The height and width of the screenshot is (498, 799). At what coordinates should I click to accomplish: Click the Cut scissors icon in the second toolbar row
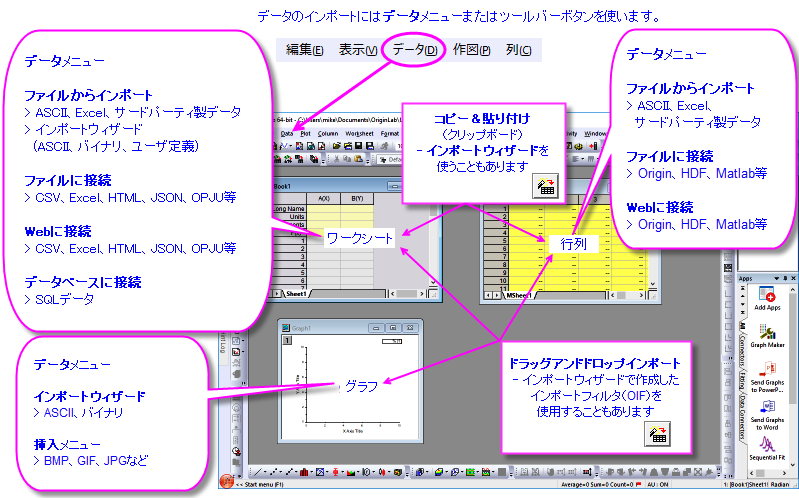tap(336, 159)
